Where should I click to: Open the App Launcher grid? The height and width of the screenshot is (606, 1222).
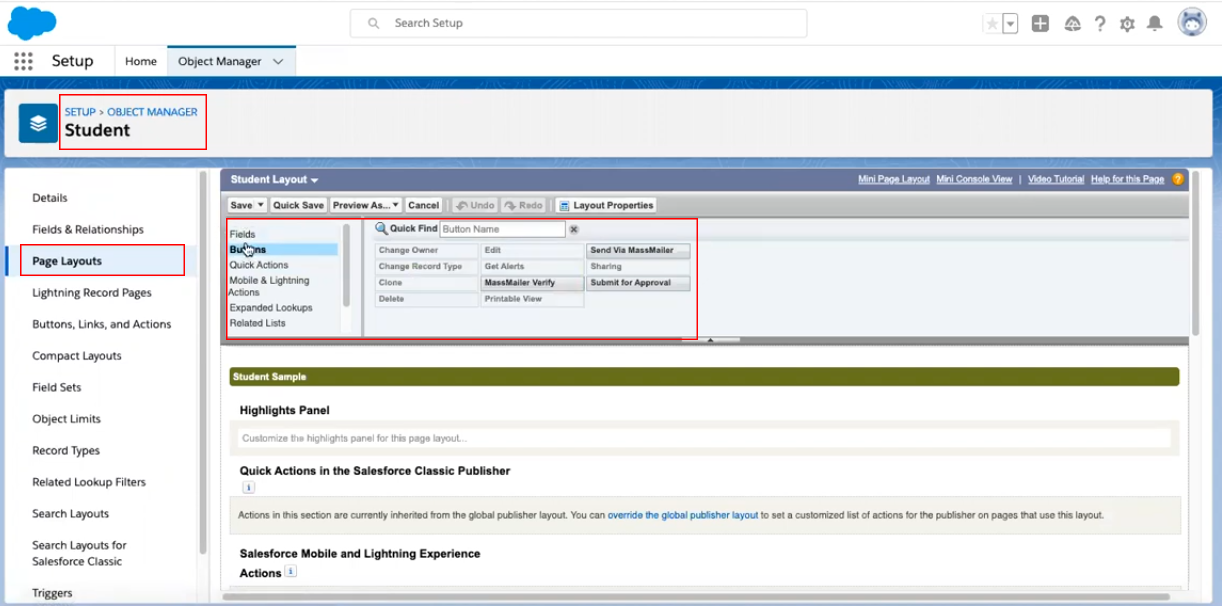tap(24, 61)
